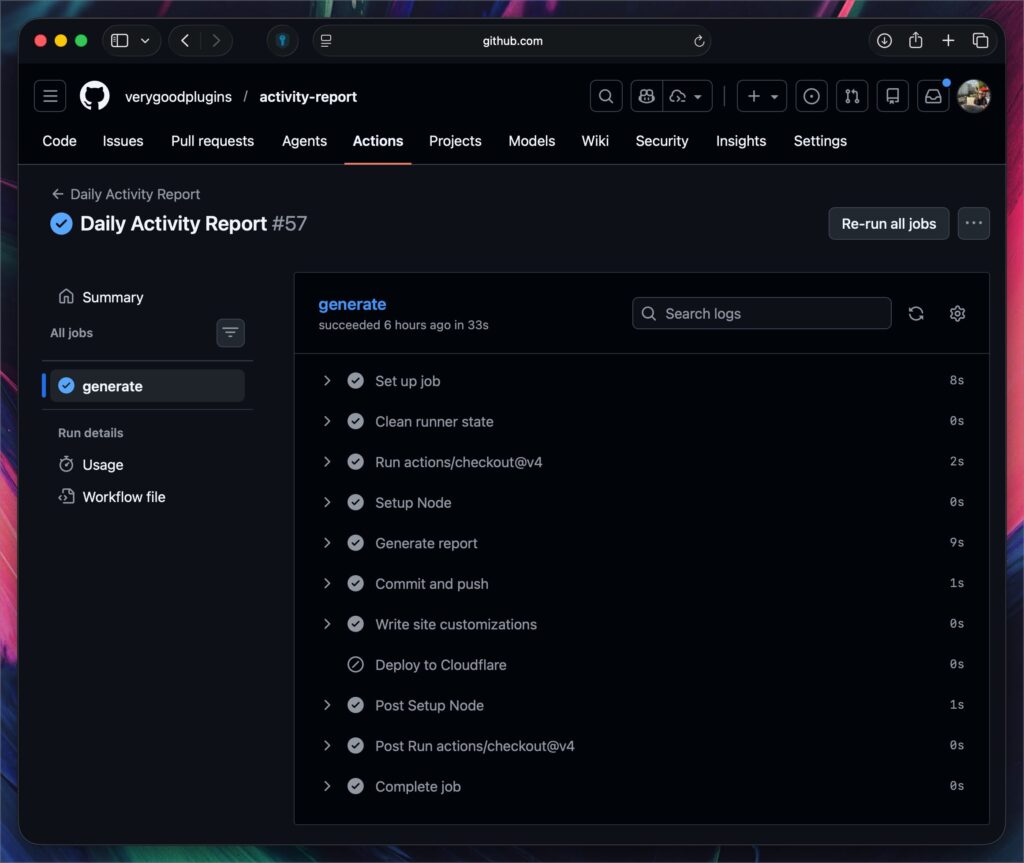Open verygoodplugins owner link
Image resolution: width=1024 pixels, height=863 pixels.
pos(178,97)
